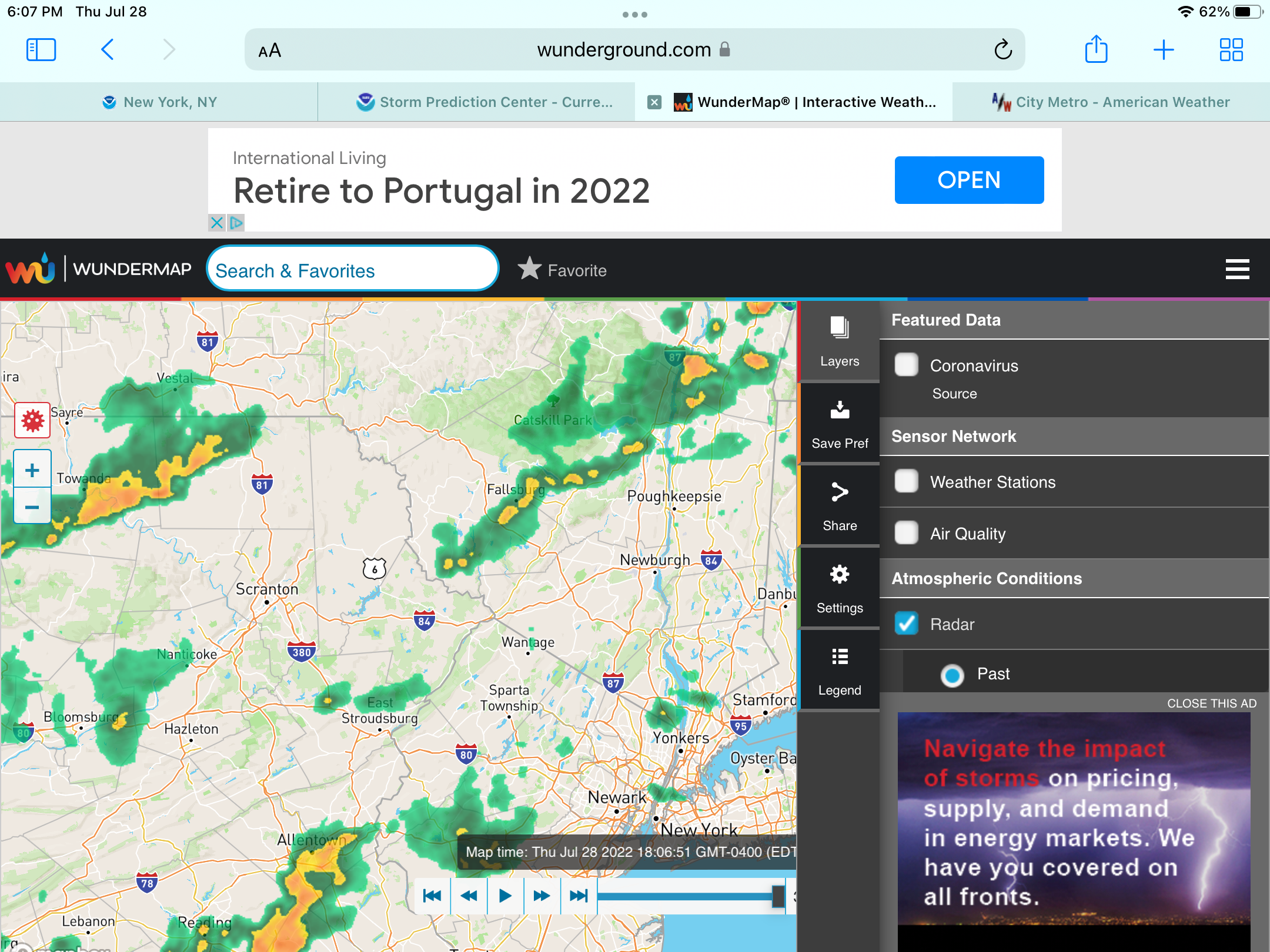Viewport: 1270px width, 952px height.
Task: Click the red severe weather map button
Action: pyautogui.click(x=32, y=420)
